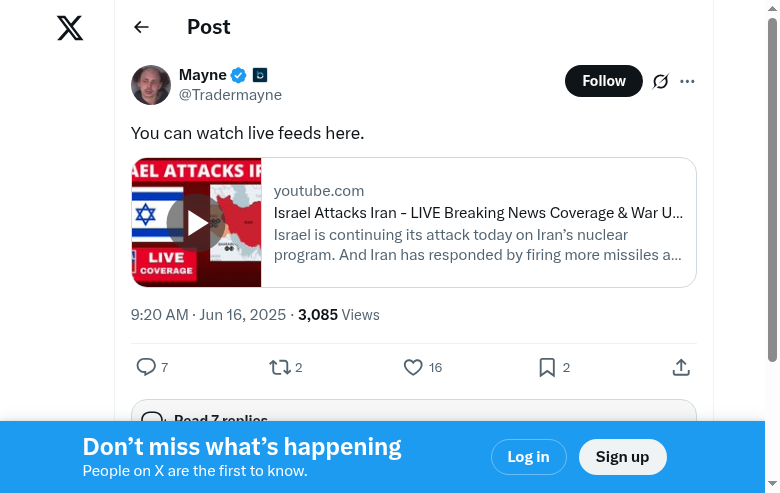Bookmark this post
780x493 pixels.
pyautogui.click(x=547, y=367)
